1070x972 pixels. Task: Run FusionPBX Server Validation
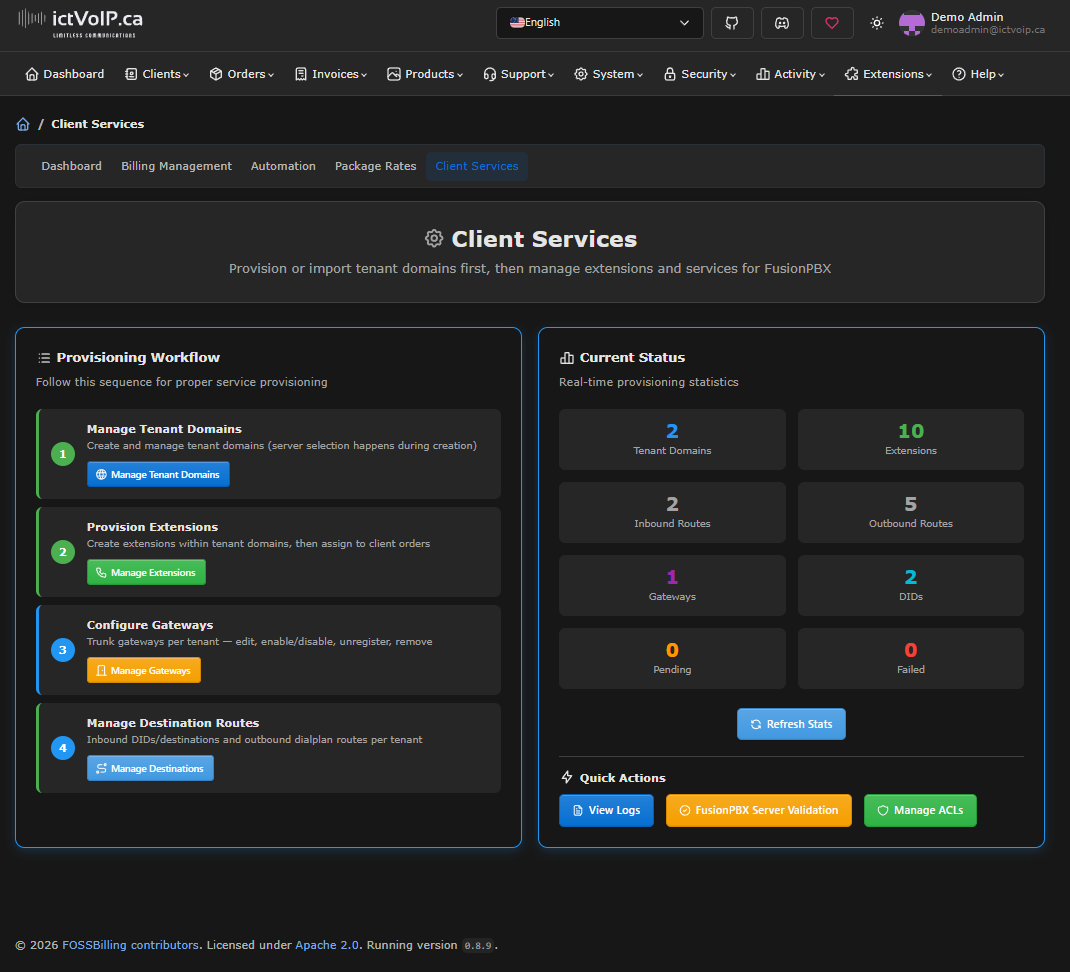[x=758, y=810]
